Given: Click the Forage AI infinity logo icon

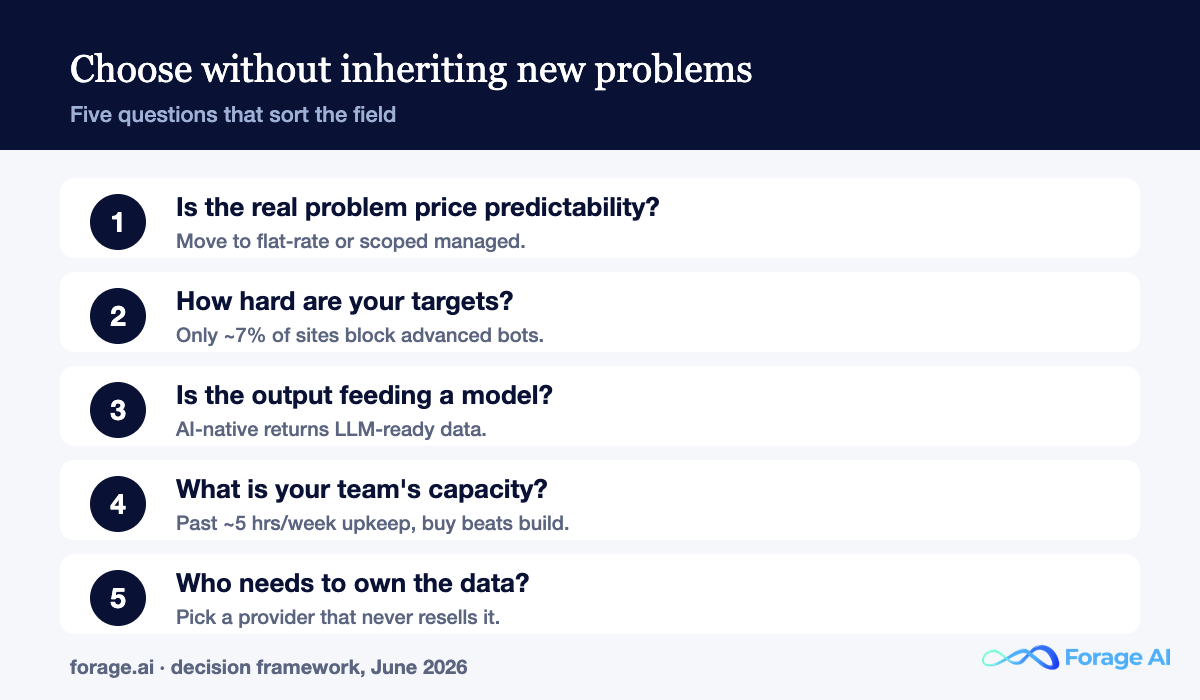Looking at the screenshot, I should [1019, 657].
